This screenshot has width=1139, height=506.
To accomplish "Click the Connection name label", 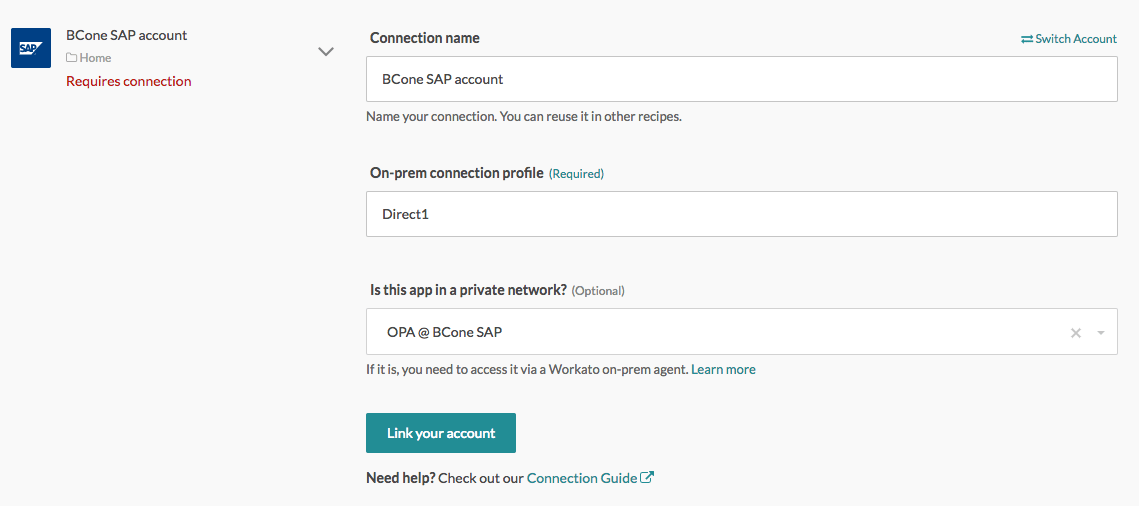I will pos(425,38).
